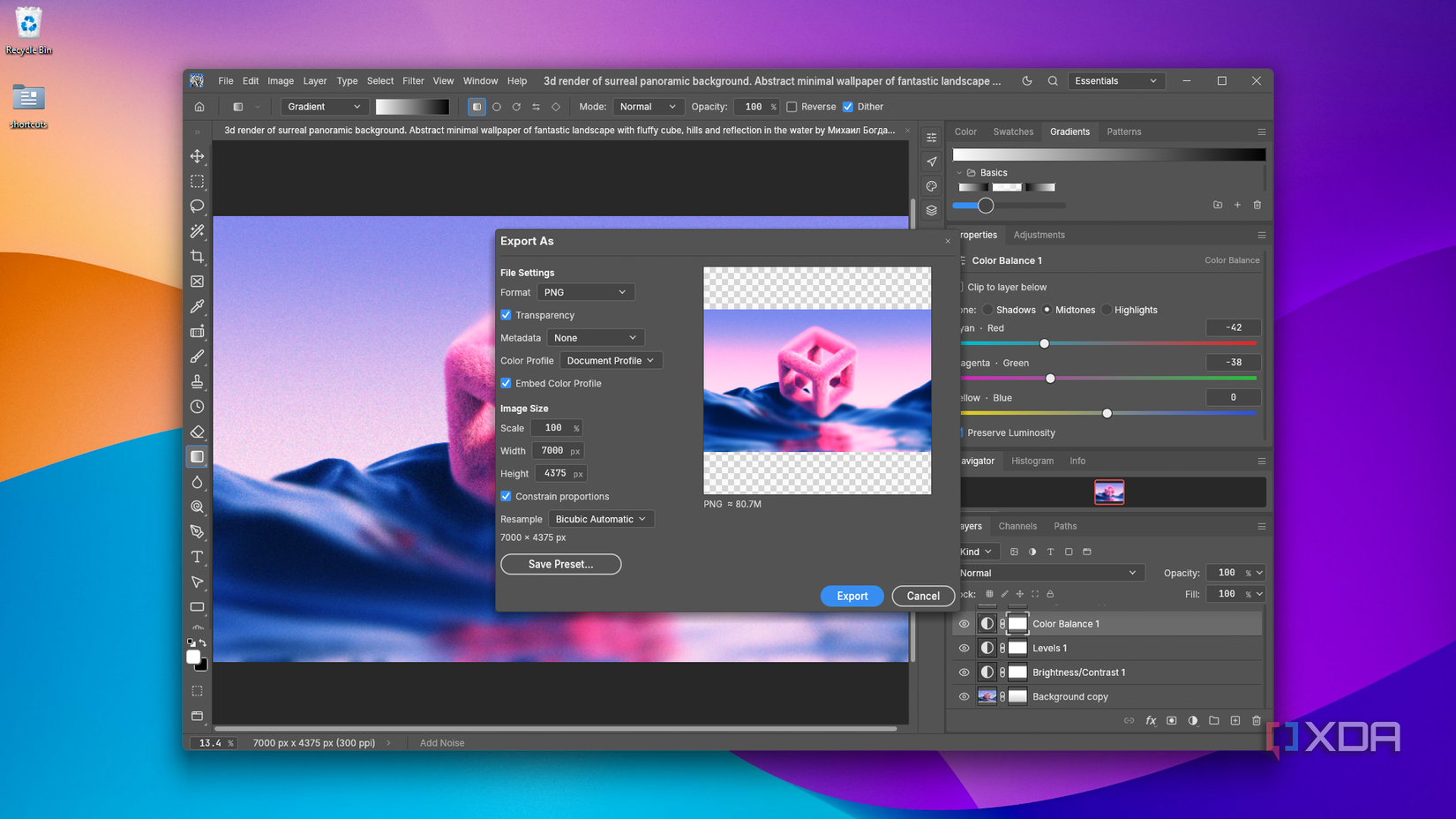Open the Resample Bicubic Automatic dropdown
1456x819 pixels.
(601, 519)
